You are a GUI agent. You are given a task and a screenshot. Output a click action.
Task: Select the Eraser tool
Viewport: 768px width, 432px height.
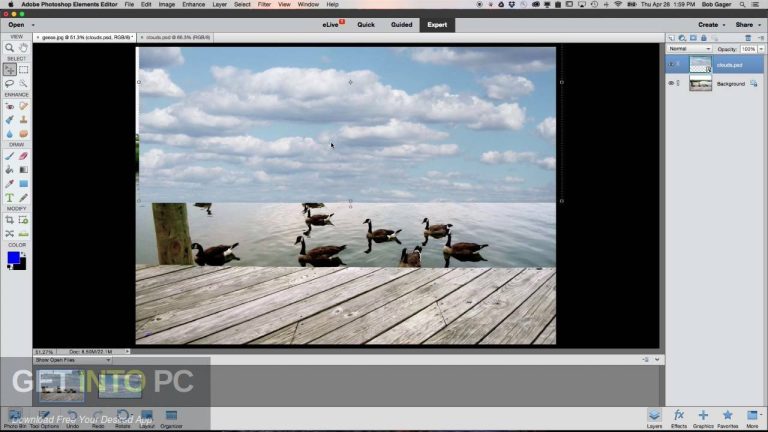pyautogui.click(x=23, y=156)
